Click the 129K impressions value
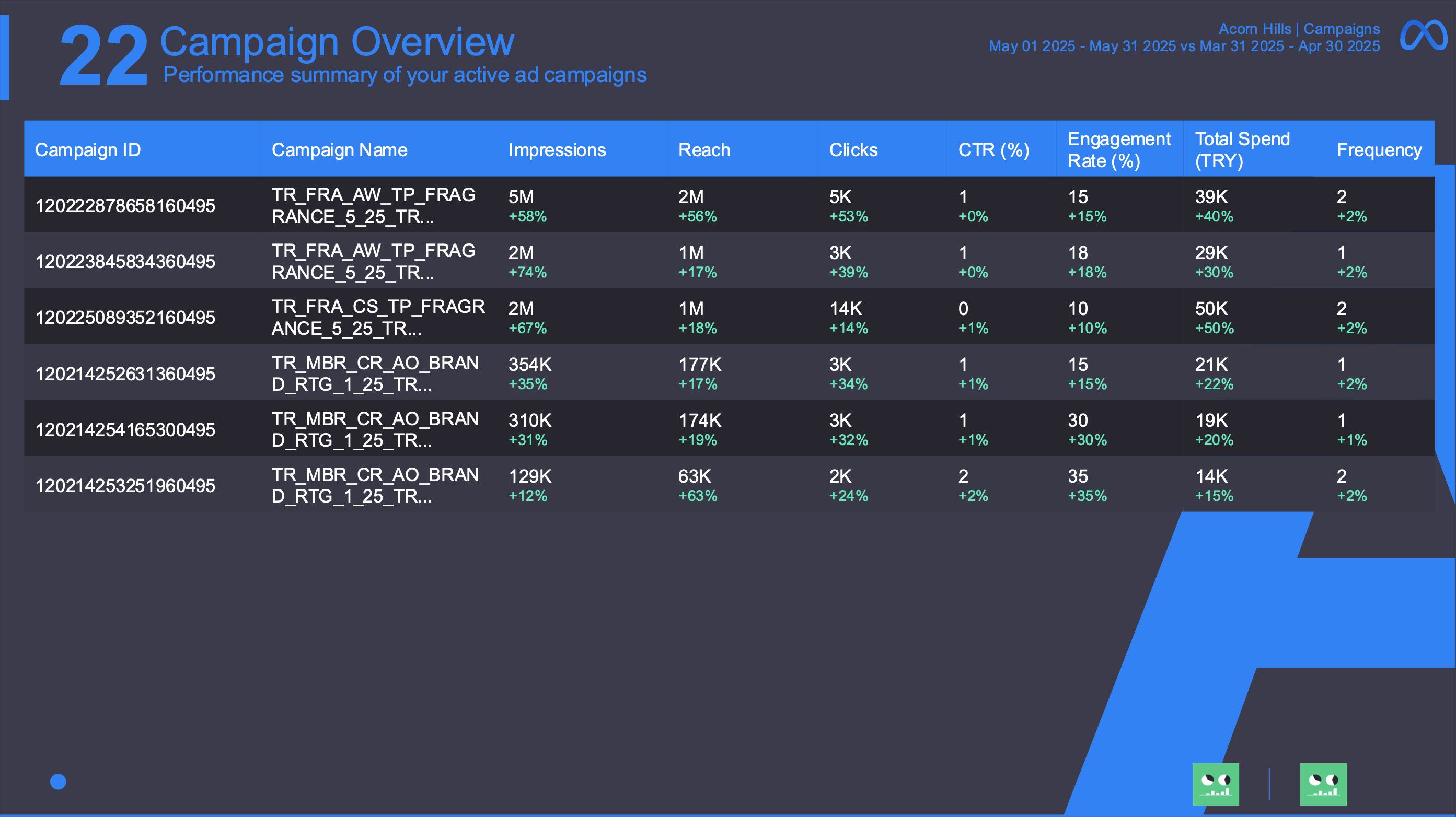 pos(529,476)
